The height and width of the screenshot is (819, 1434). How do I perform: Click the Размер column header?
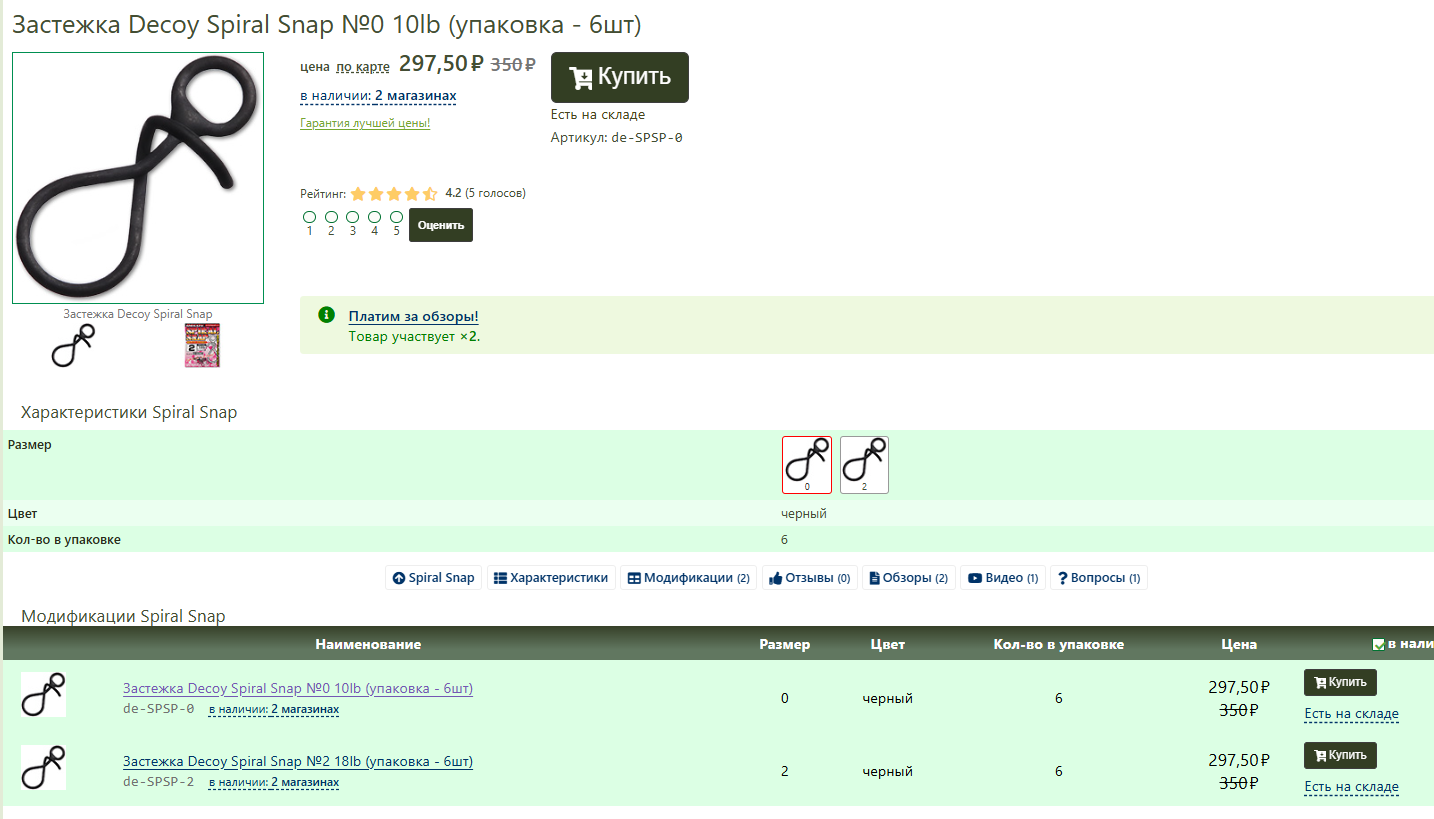(x=785, y=644)
